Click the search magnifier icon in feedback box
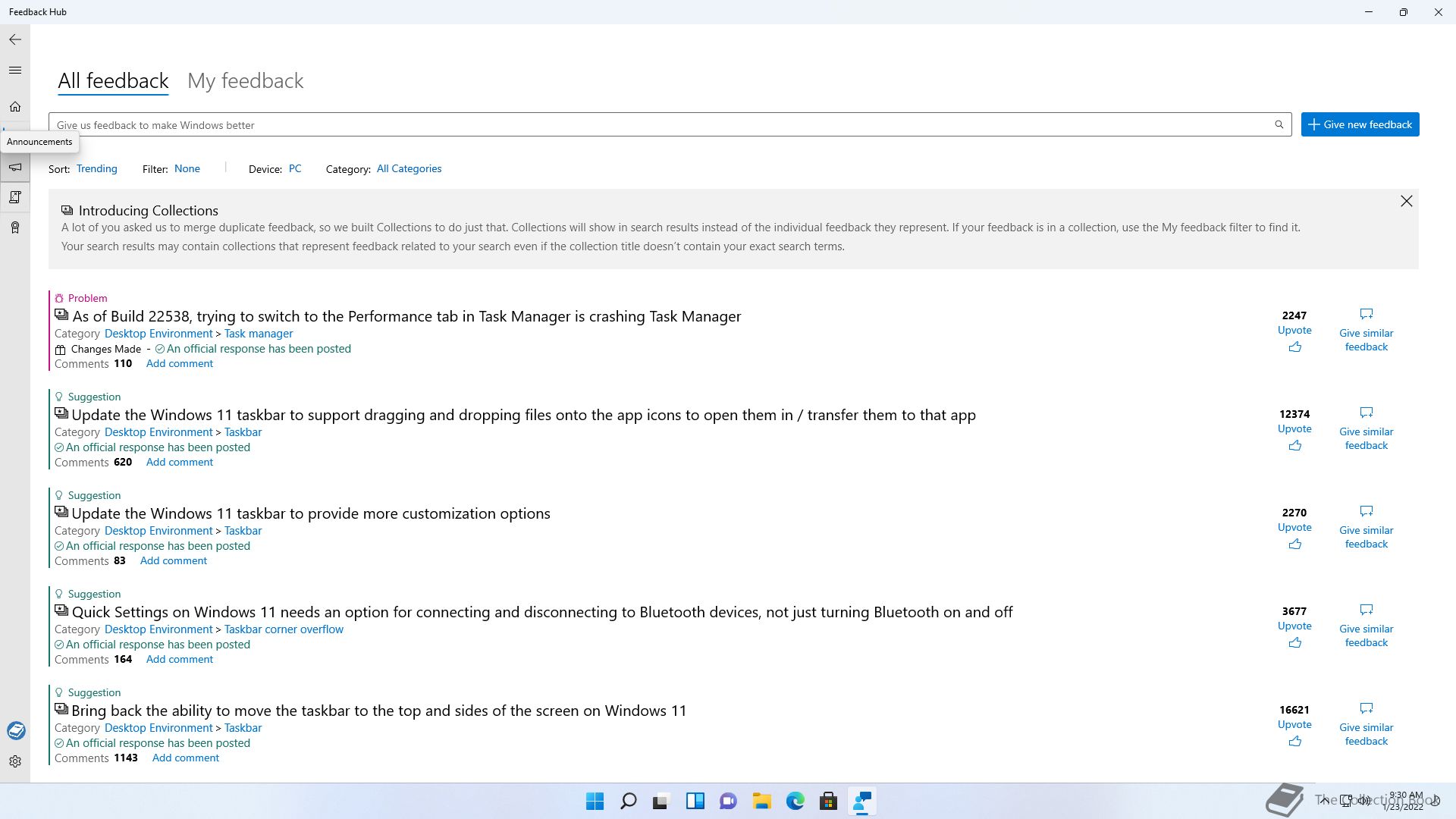 click(1279, 124)
